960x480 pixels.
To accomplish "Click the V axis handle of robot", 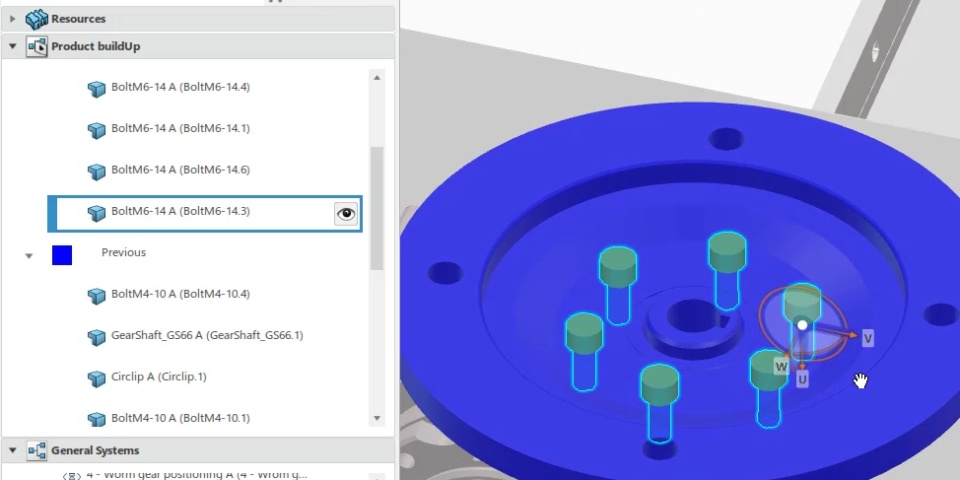I will coord(868,338).
